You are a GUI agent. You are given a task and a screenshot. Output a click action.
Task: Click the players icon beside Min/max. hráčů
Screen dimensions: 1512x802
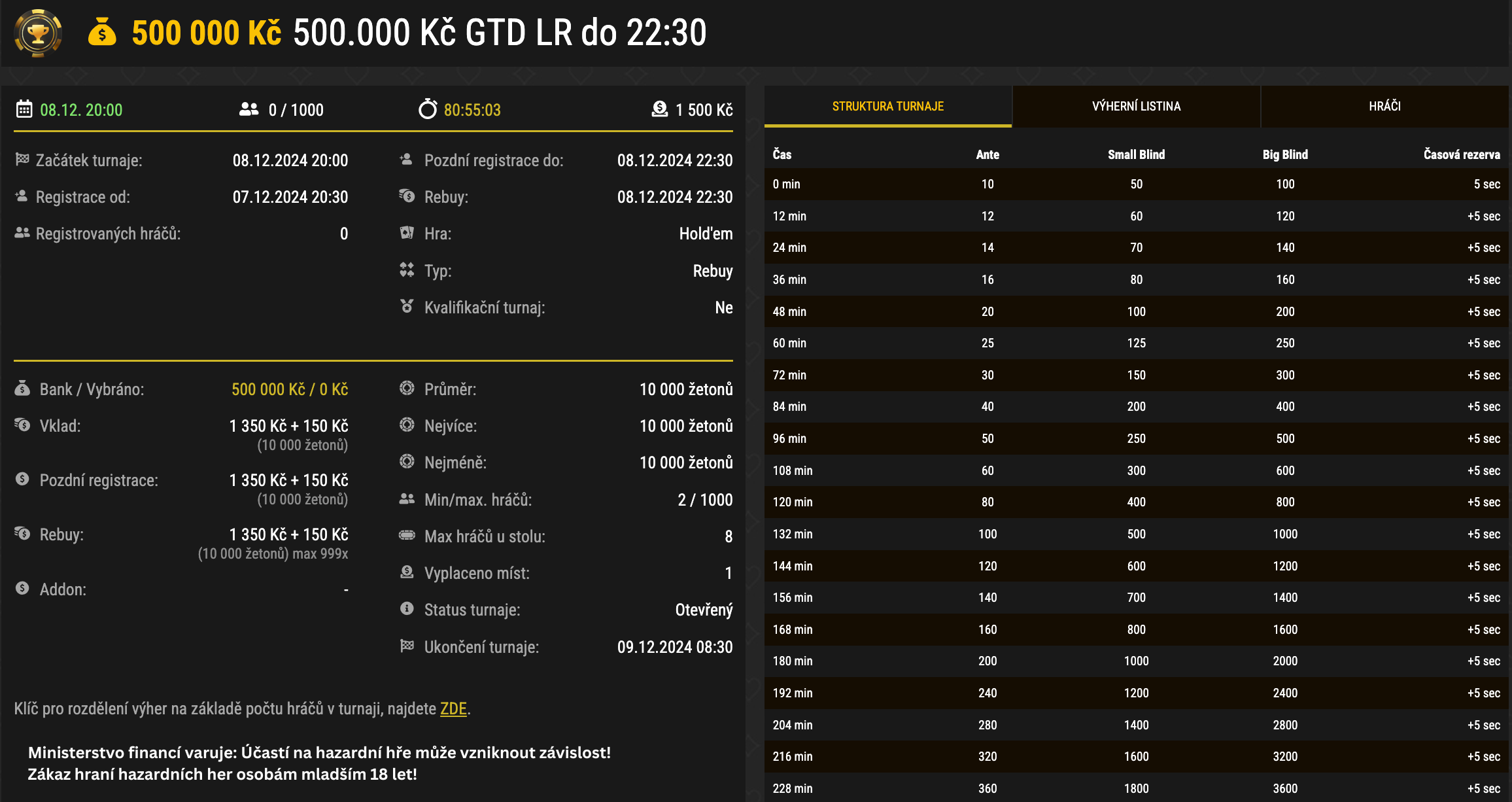tap(407, 498)
